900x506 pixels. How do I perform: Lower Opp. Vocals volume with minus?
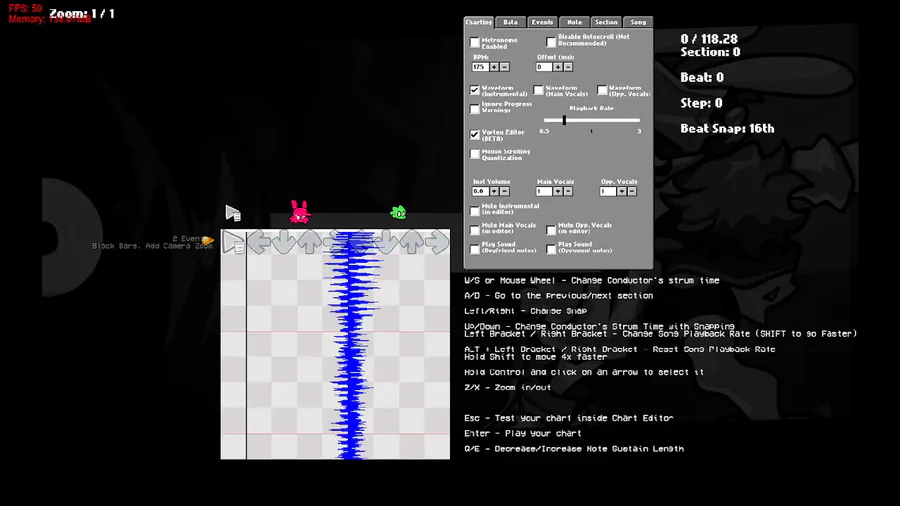tap(632, 191)
